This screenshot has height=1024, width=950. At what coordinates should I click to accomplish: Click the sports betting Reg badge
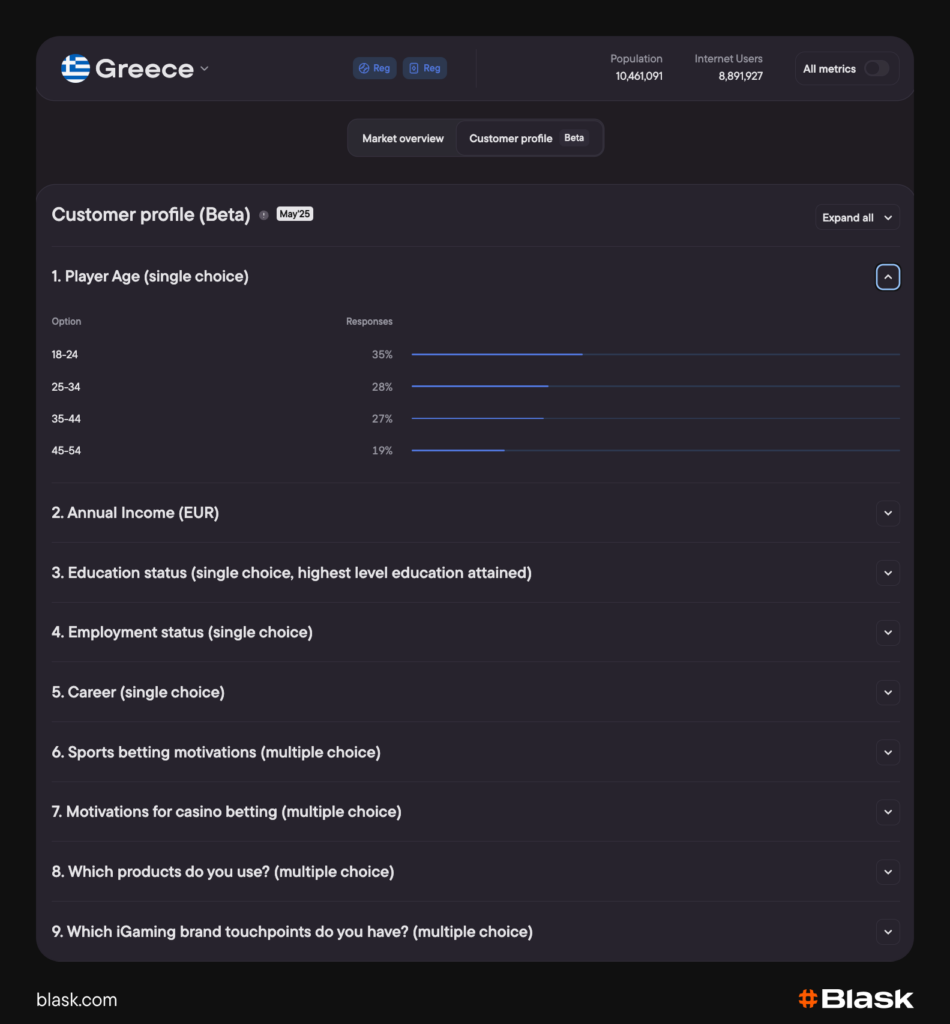tap(374, 68)
